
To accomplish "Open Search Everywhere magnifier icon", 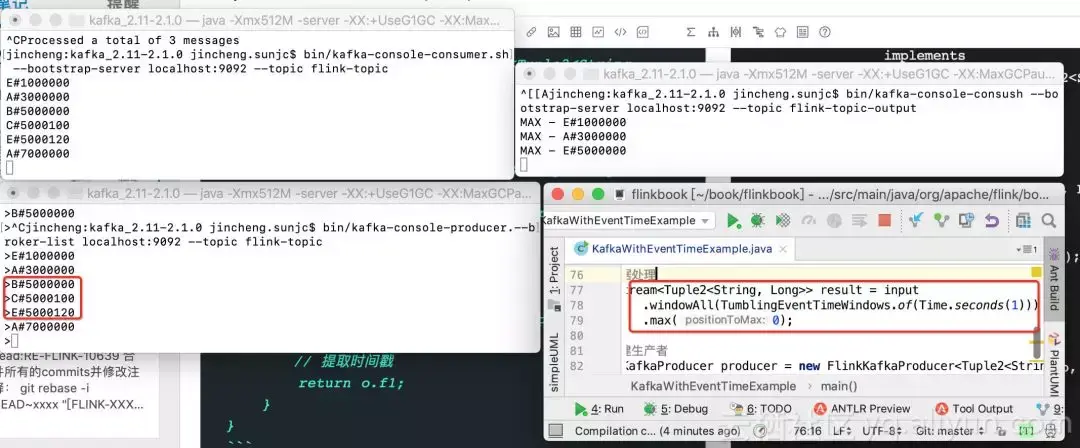I will [x=1048, y=221].
